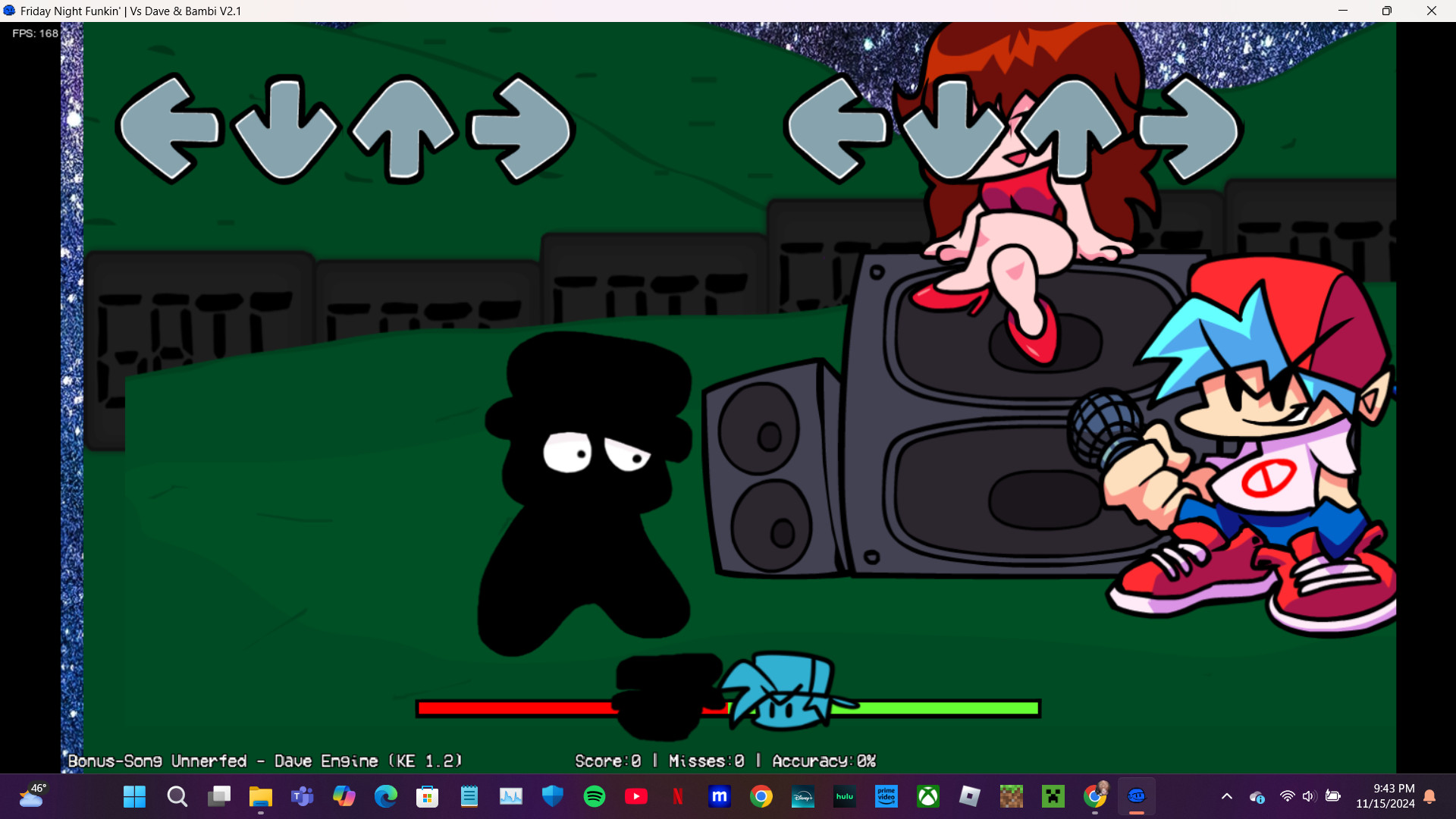Click the opponent's down arrow receptor

285,129
